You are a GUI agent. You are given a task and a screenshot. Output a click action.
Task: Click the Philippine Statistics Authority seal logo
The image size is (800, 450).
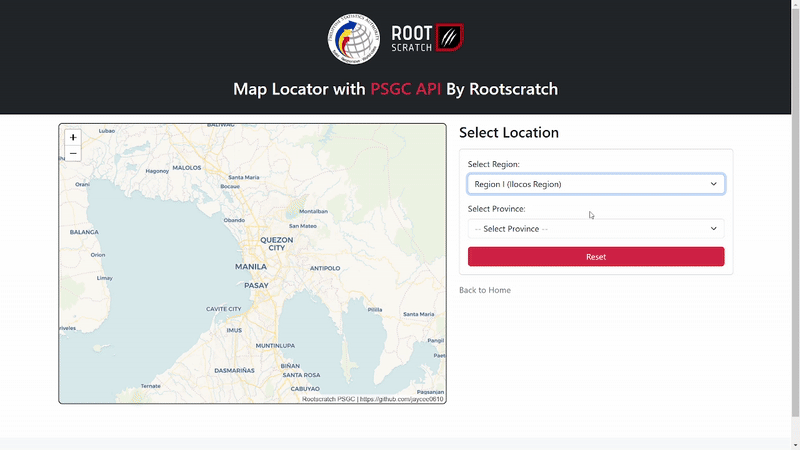point(354,39)
